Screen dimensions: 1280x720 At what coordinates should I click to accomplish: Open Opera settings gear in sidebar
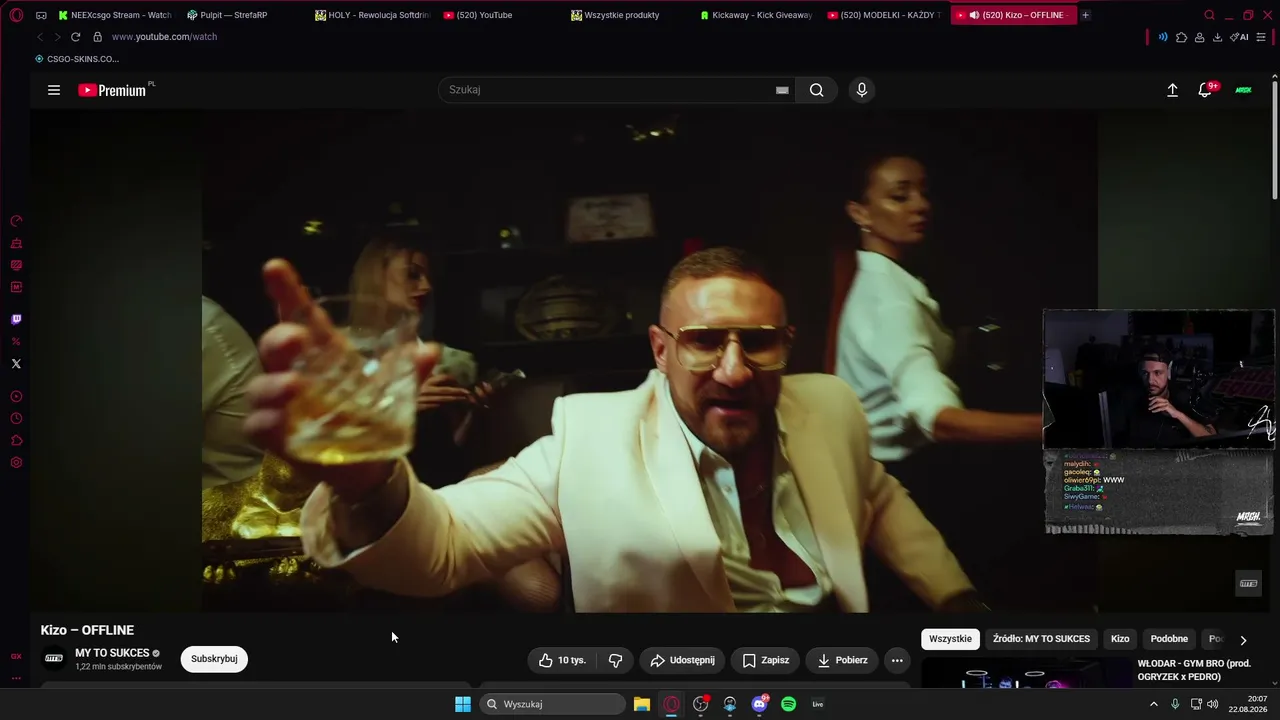[x=16, y=463]
